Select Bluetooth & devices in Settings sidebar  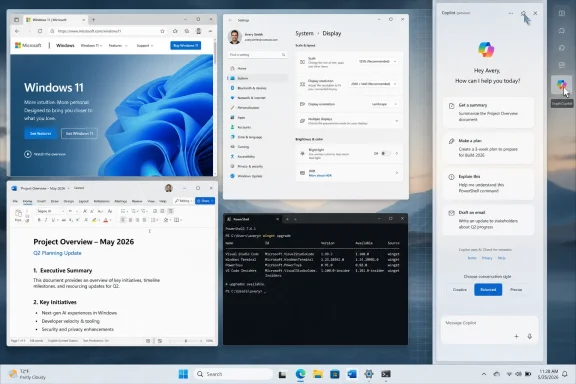tap(257, 88)
